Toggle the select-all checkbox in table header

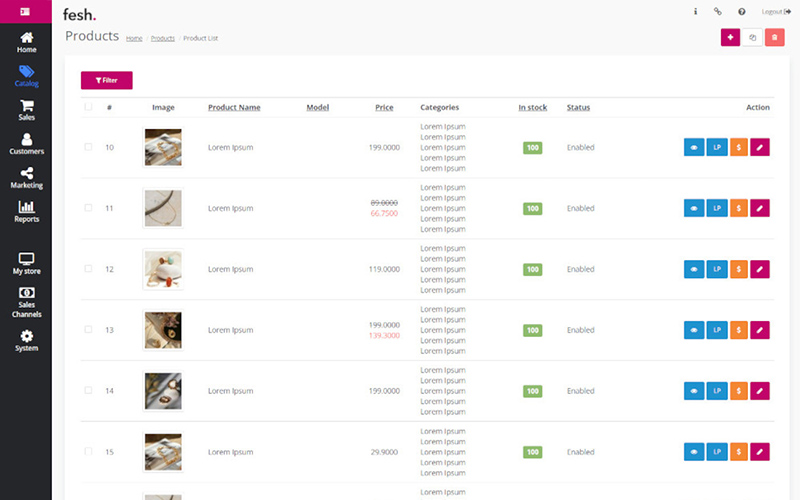[x=88, y=107]
